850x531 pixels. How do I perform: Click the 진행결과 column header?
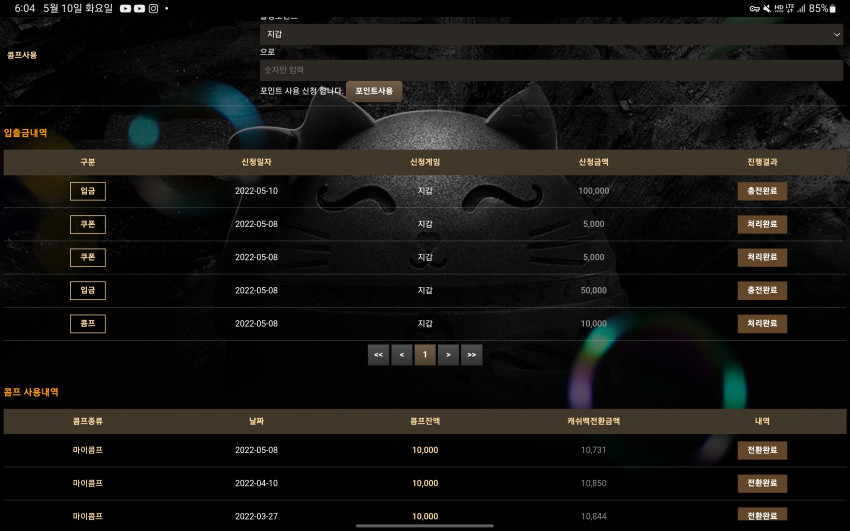click(762, 162)
